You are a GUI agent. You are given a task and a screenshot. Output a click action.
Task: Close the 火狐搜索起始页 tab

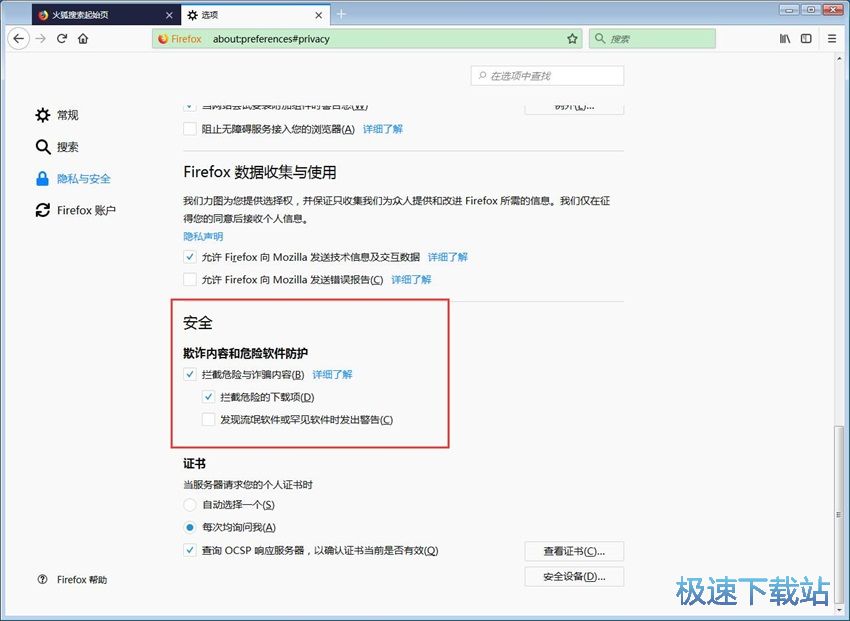(169, 15)
